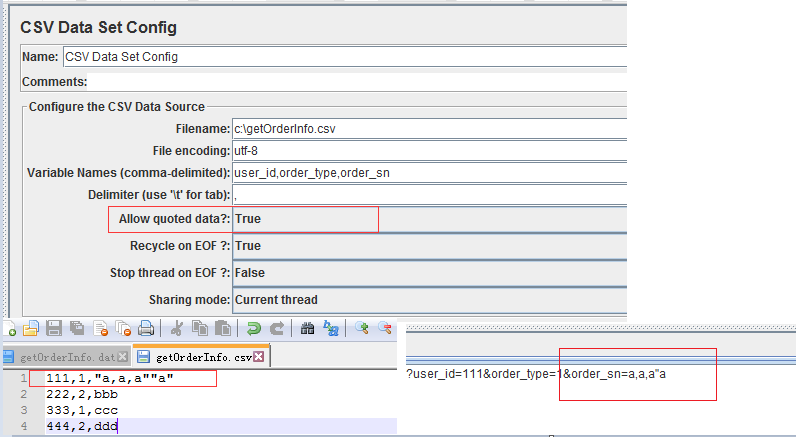Open a file with the folder icon

31,329
